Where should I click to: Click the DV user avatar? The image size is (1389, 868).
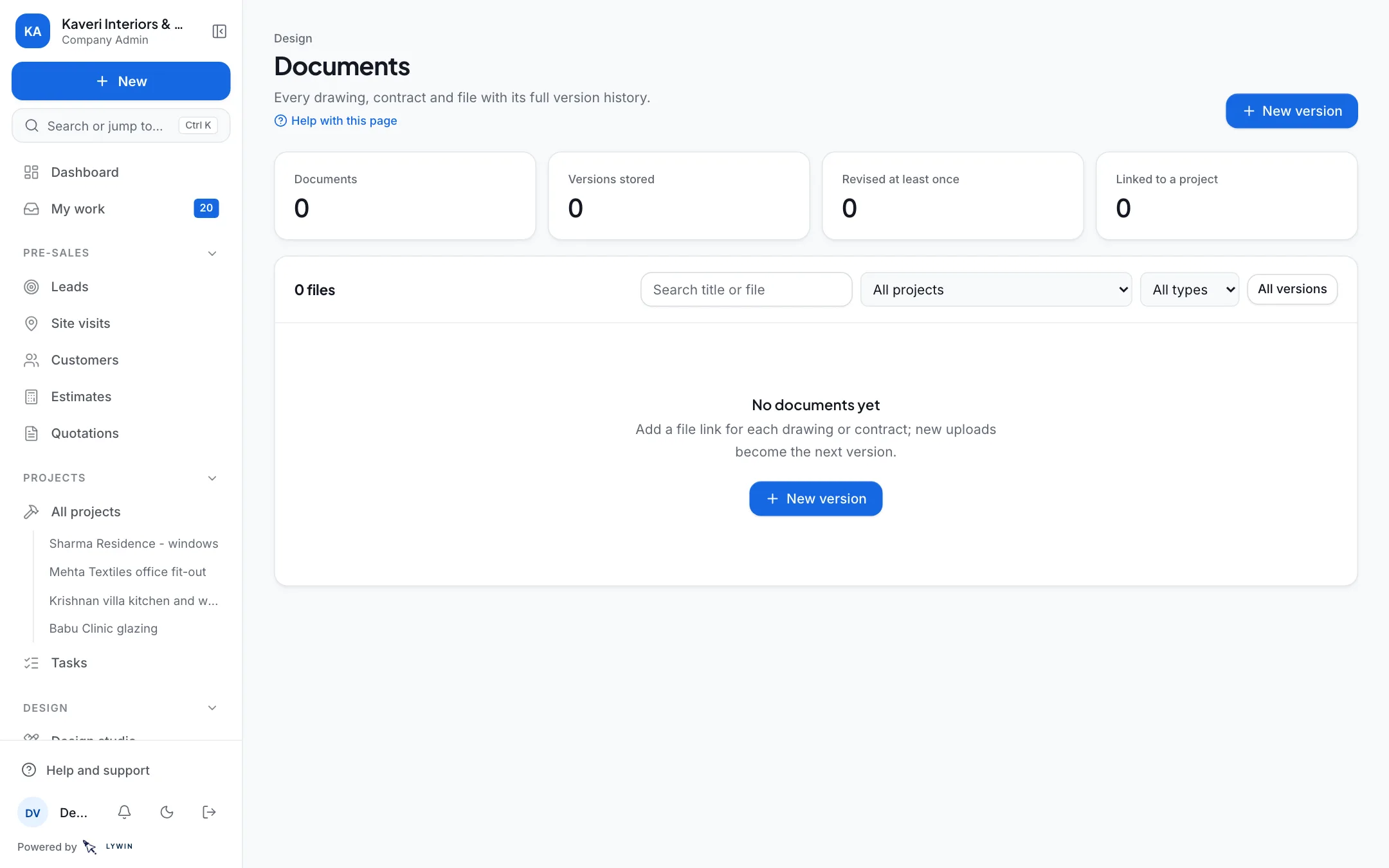33,813
